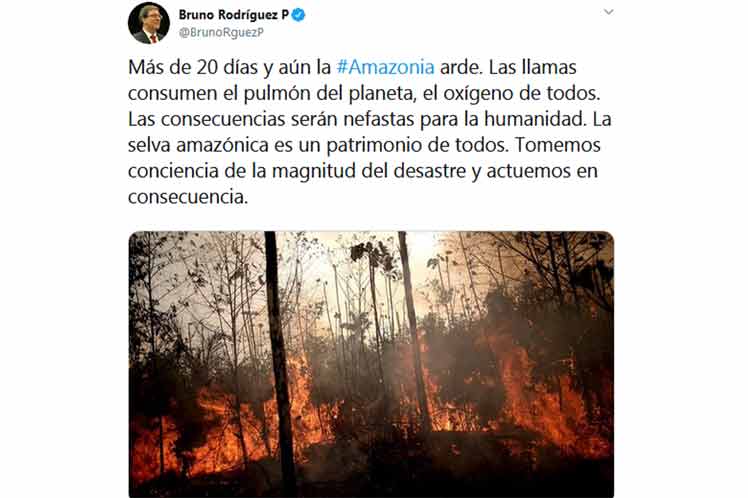748x498 pixels.
Task: Click the blue verified badge
Action: coord(299,15)
